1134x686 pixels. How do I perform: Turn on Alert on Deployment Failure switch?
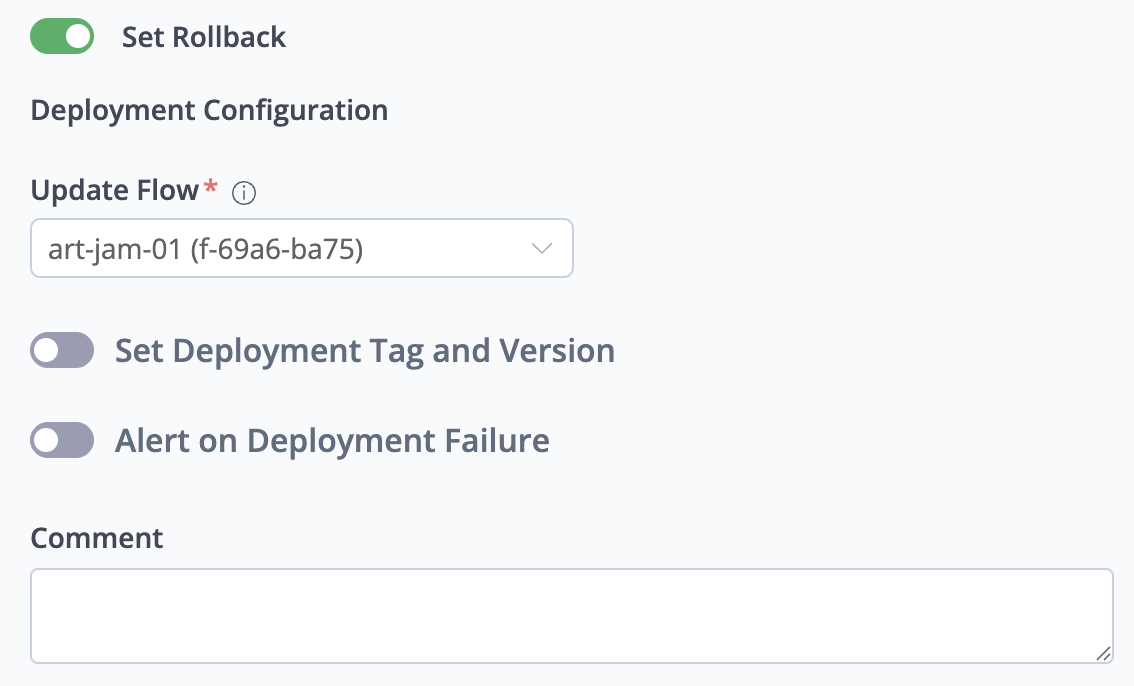[62, 440]
